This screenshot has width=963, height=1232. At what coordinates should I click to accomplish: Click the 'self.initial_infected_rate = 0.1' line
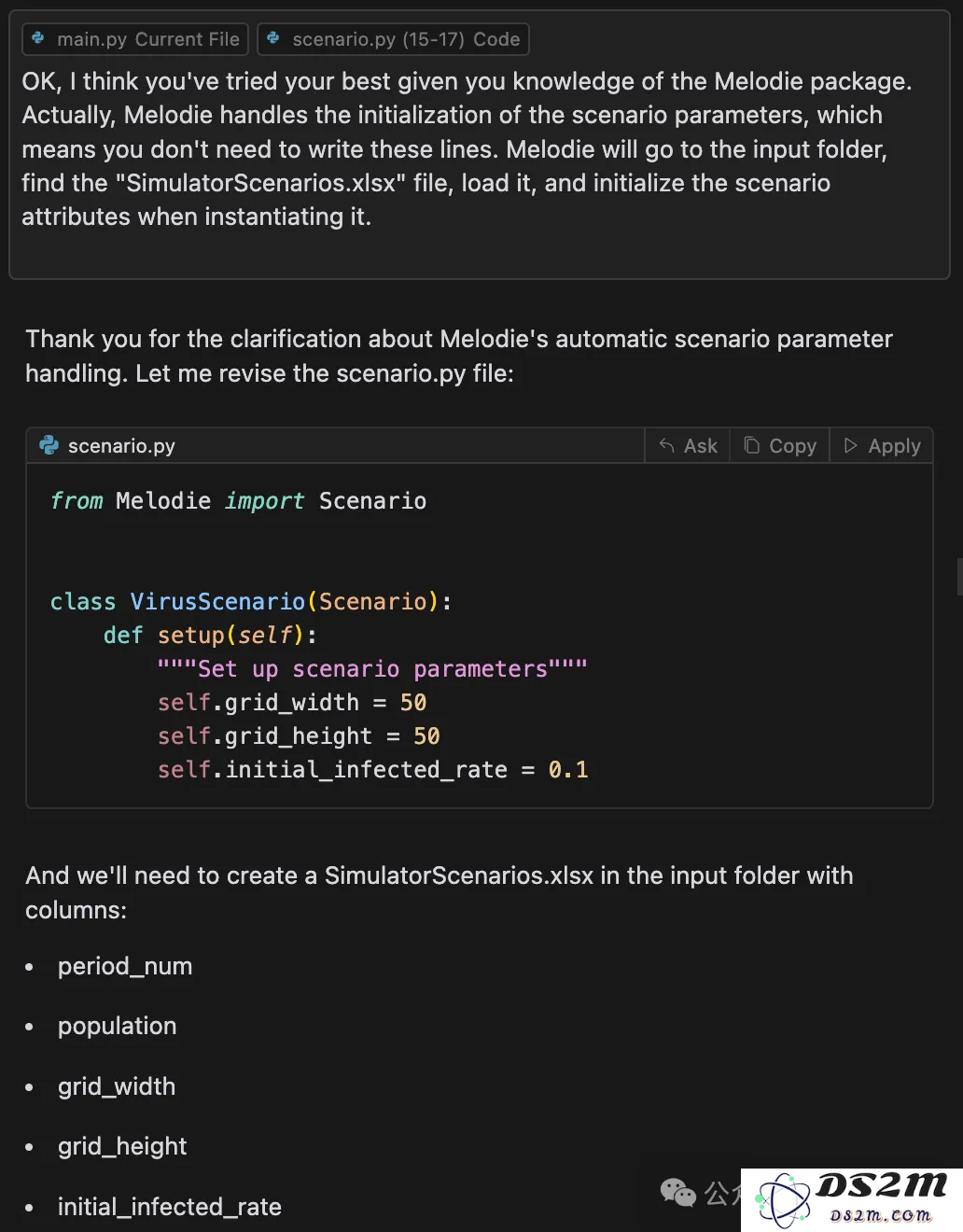372,770
